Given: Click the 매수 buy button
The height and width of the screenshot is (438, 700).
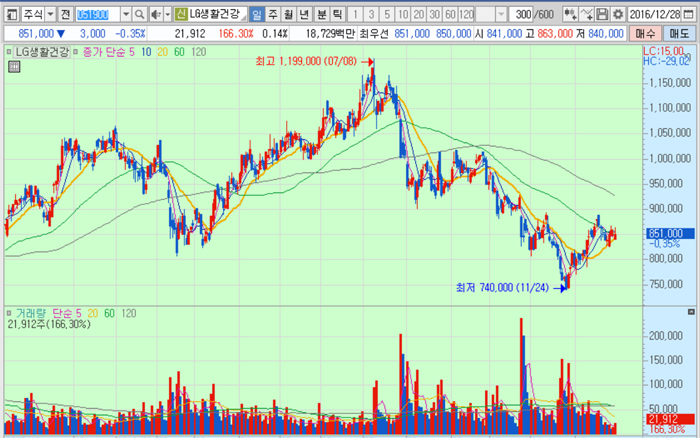Looking at the screenshot, I should [646, 33].
